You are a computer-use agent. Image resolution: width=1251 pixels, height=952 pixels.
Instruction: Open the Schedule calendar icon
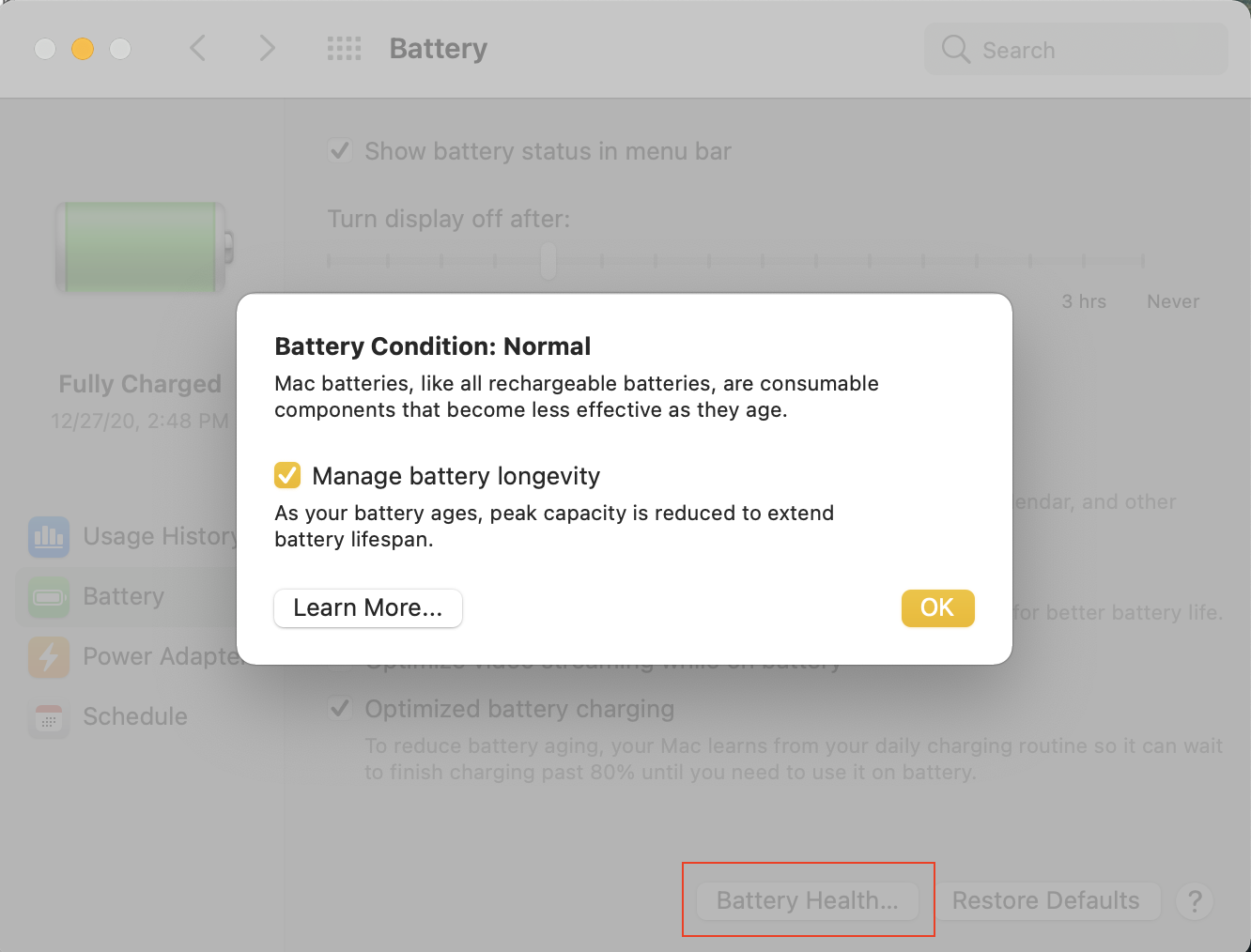pos(49,718)
